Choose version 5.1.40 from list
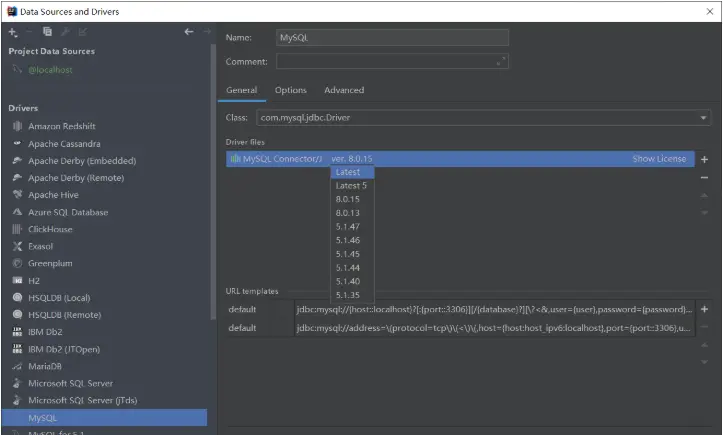 point(352,281)
